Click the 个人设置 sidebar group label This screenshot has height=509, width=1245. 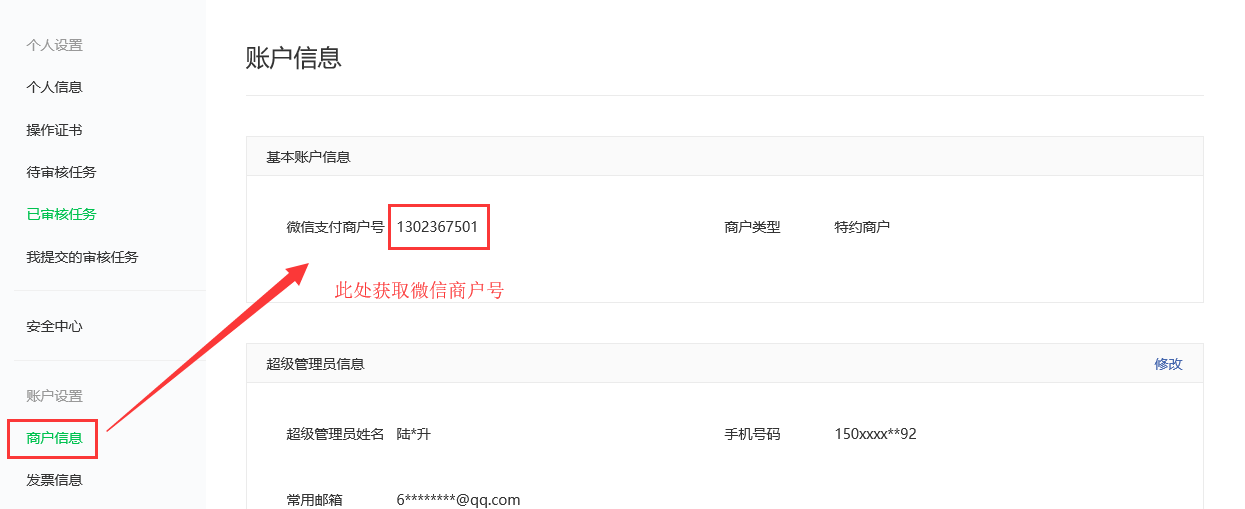pos(54,45)
